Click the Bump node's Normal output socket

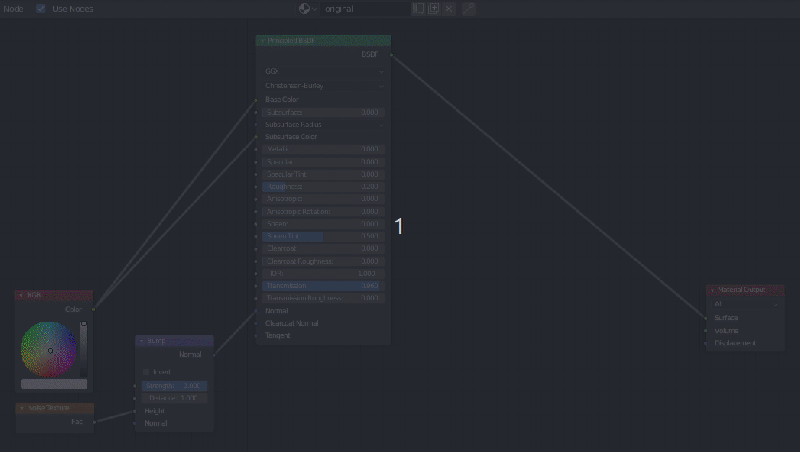213,355
